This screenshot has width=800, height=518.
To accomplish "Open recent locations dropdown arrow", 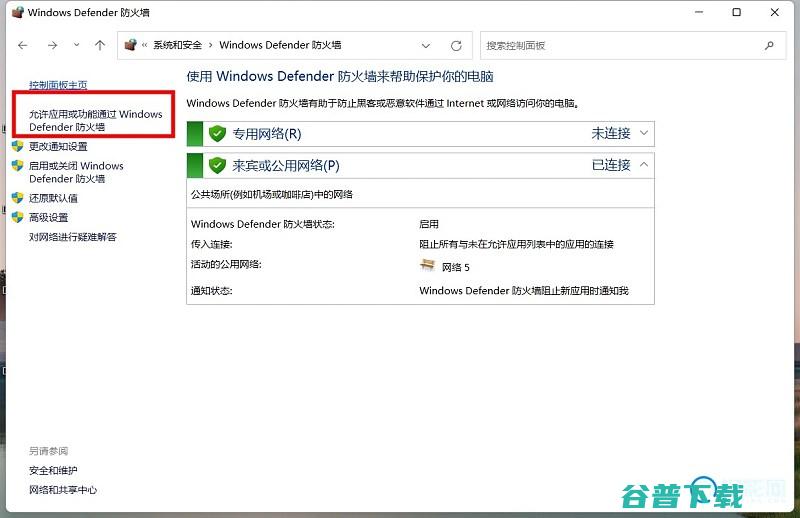I will (77, 45).
